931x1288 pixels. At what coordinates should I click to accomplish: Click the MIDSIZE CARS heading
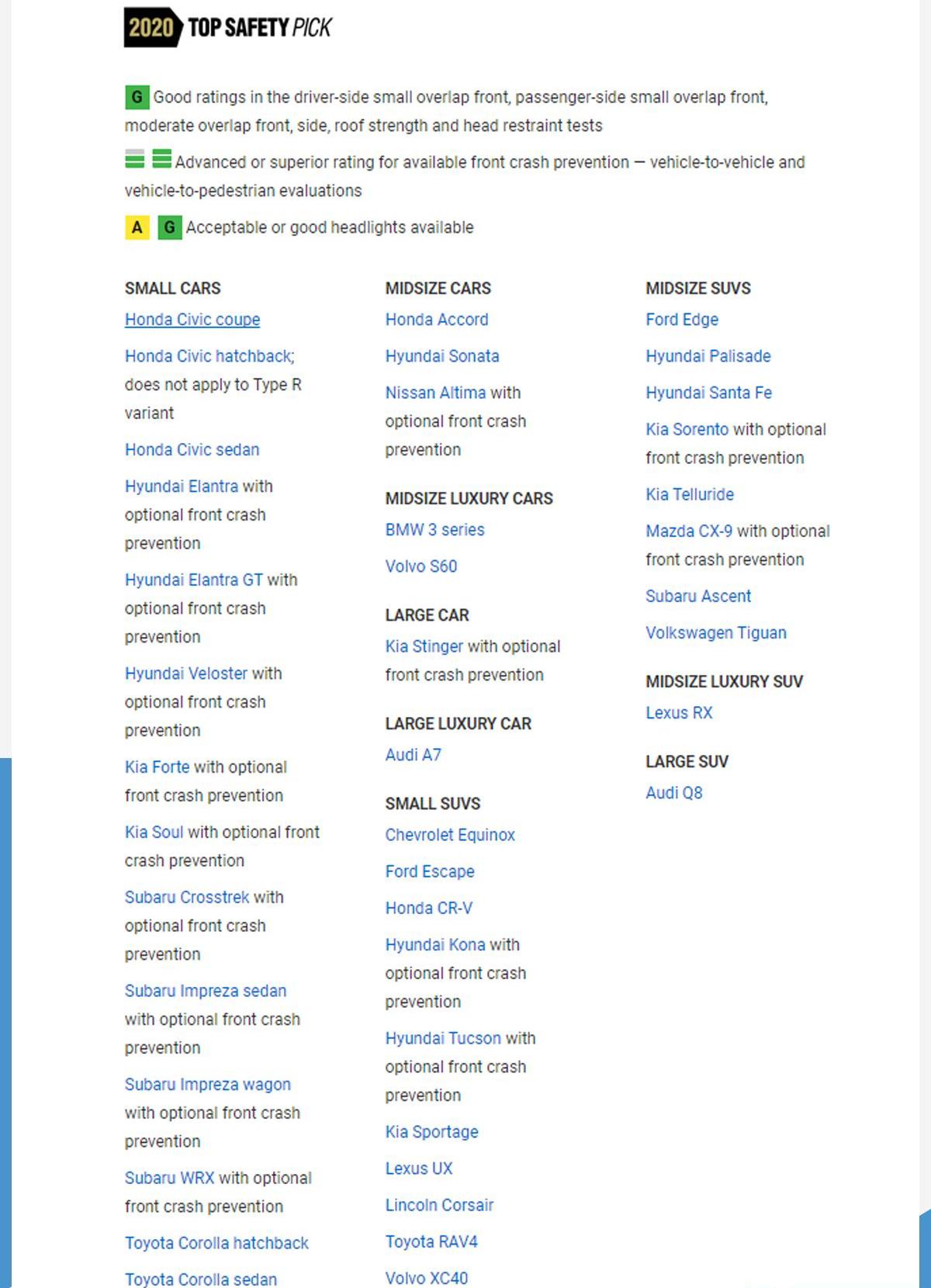438,288
